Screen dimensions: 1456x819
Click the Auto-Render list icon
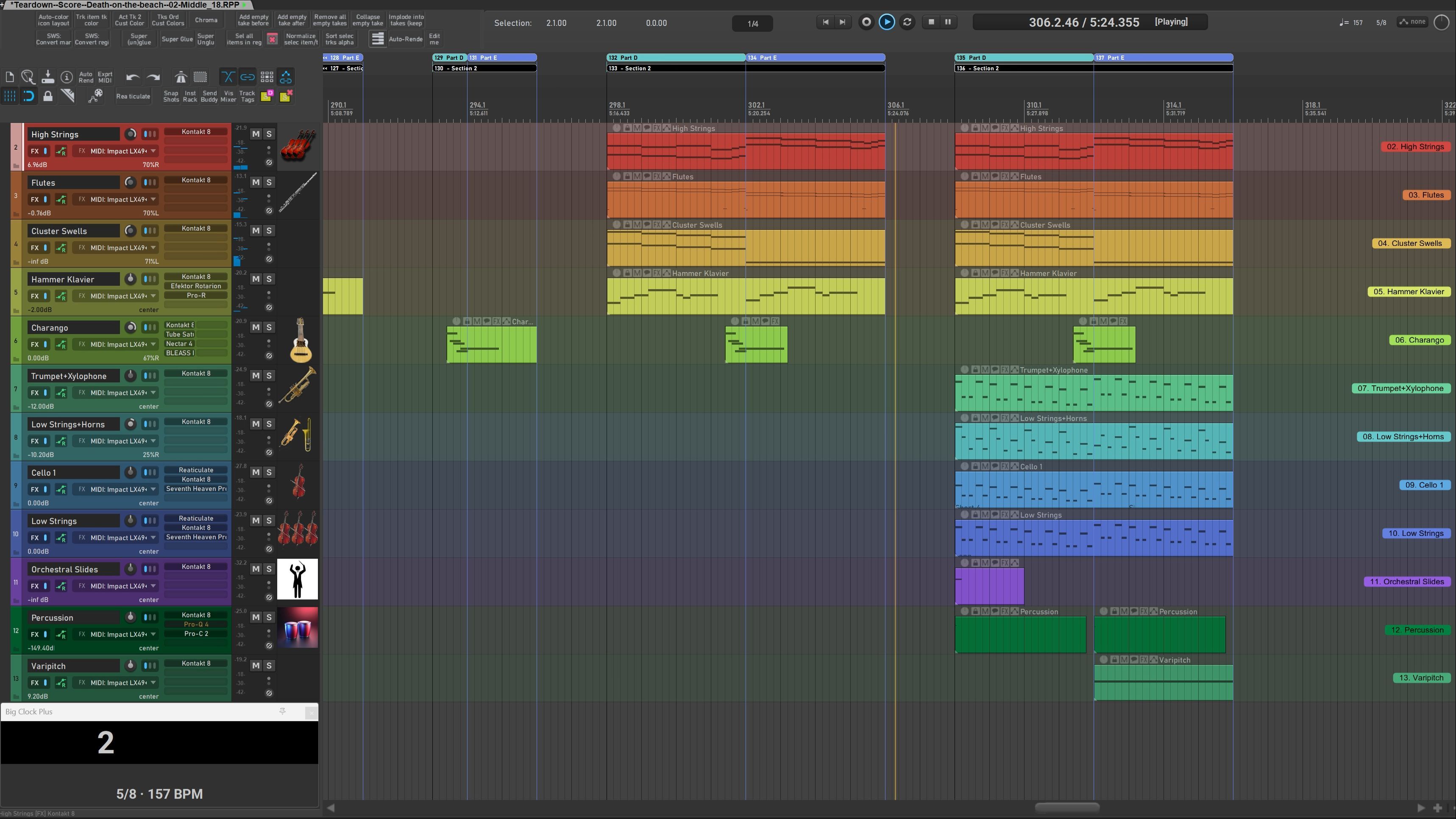click(x=378, y=39)
